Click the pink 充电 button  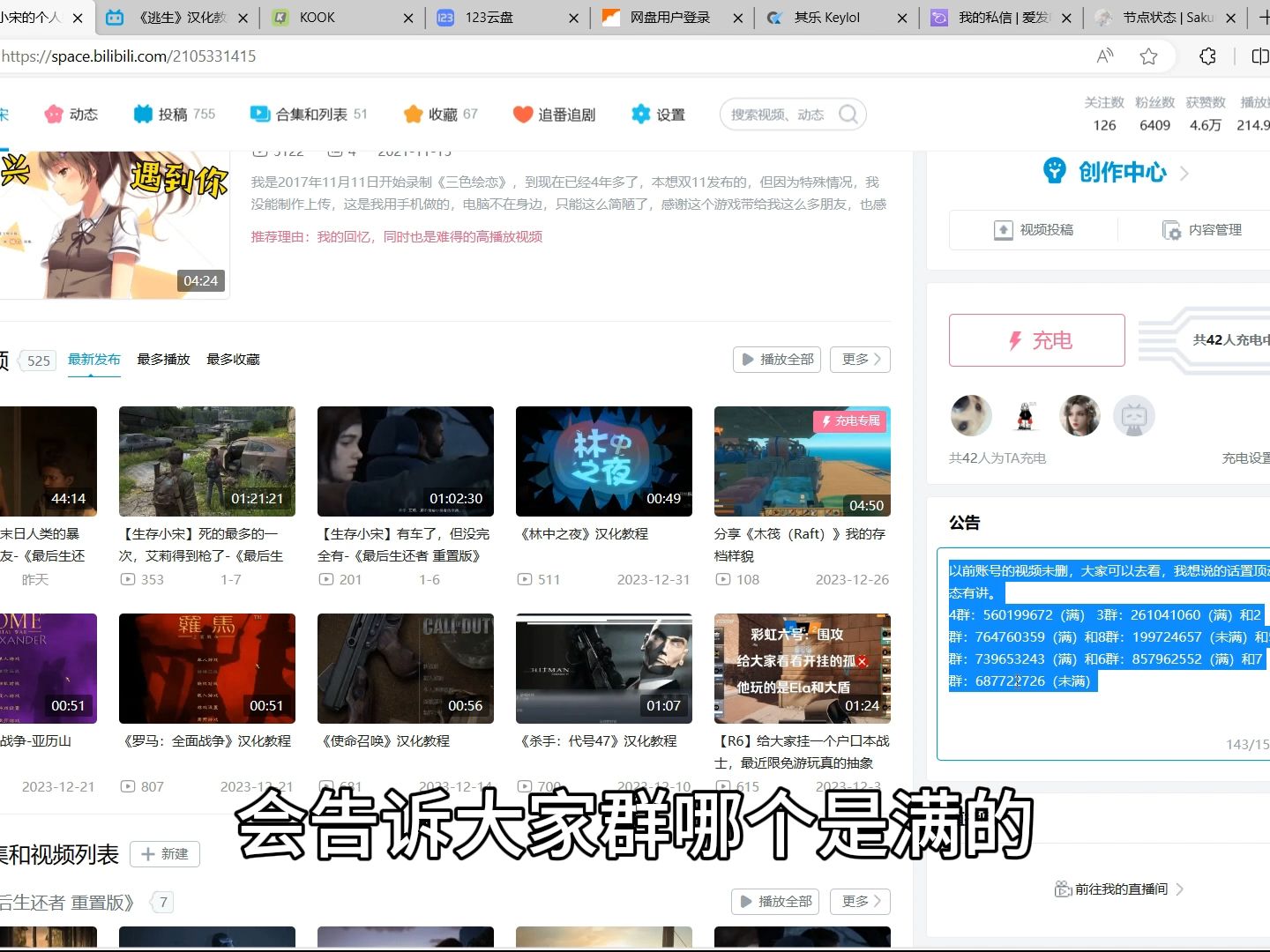point(1037,340)
